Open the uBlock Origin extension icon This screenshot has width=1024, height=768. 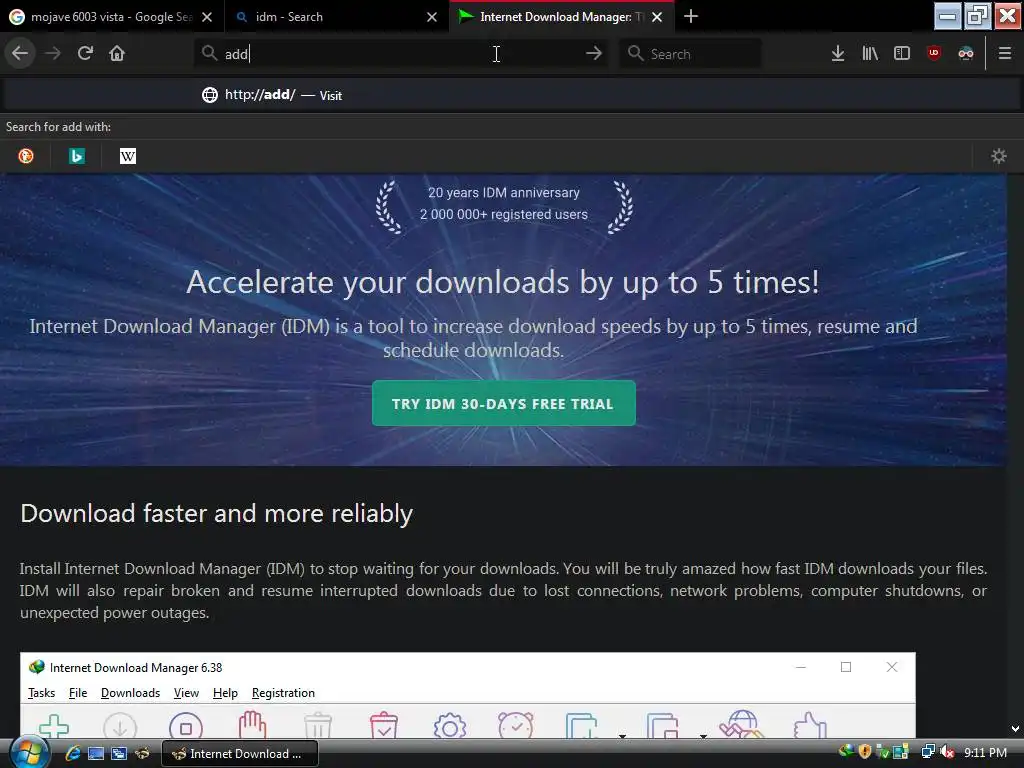point(934,53)
